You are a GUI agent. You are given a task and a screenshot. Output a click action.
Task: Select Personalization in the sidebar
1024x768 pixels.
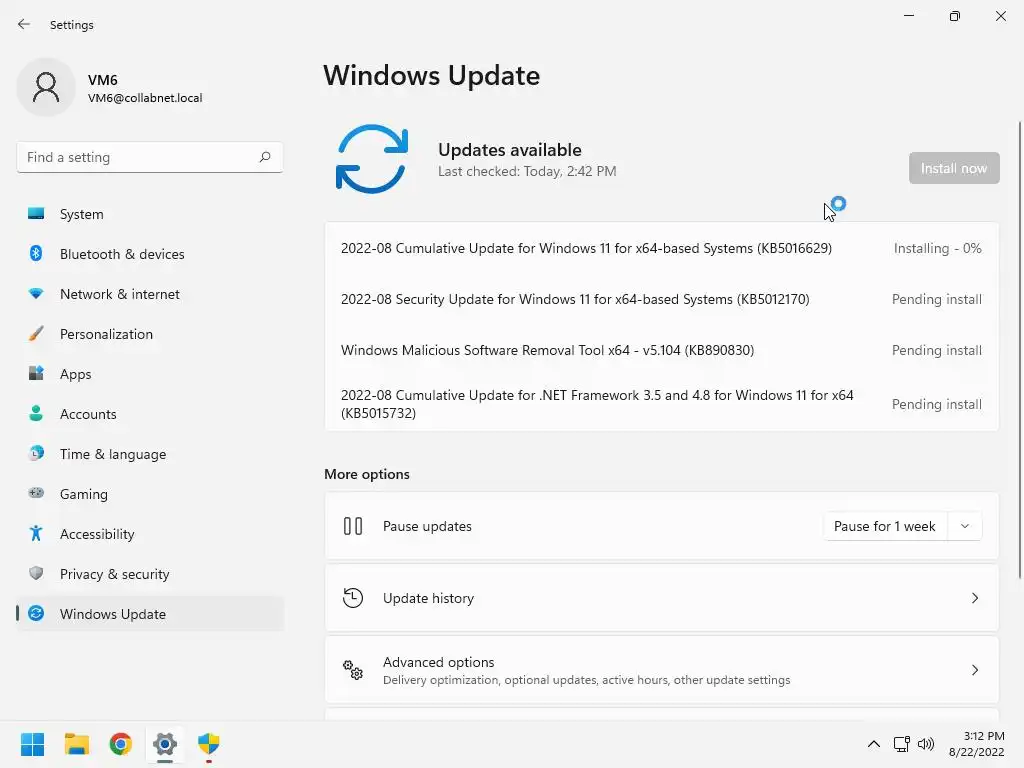[150, 334]
